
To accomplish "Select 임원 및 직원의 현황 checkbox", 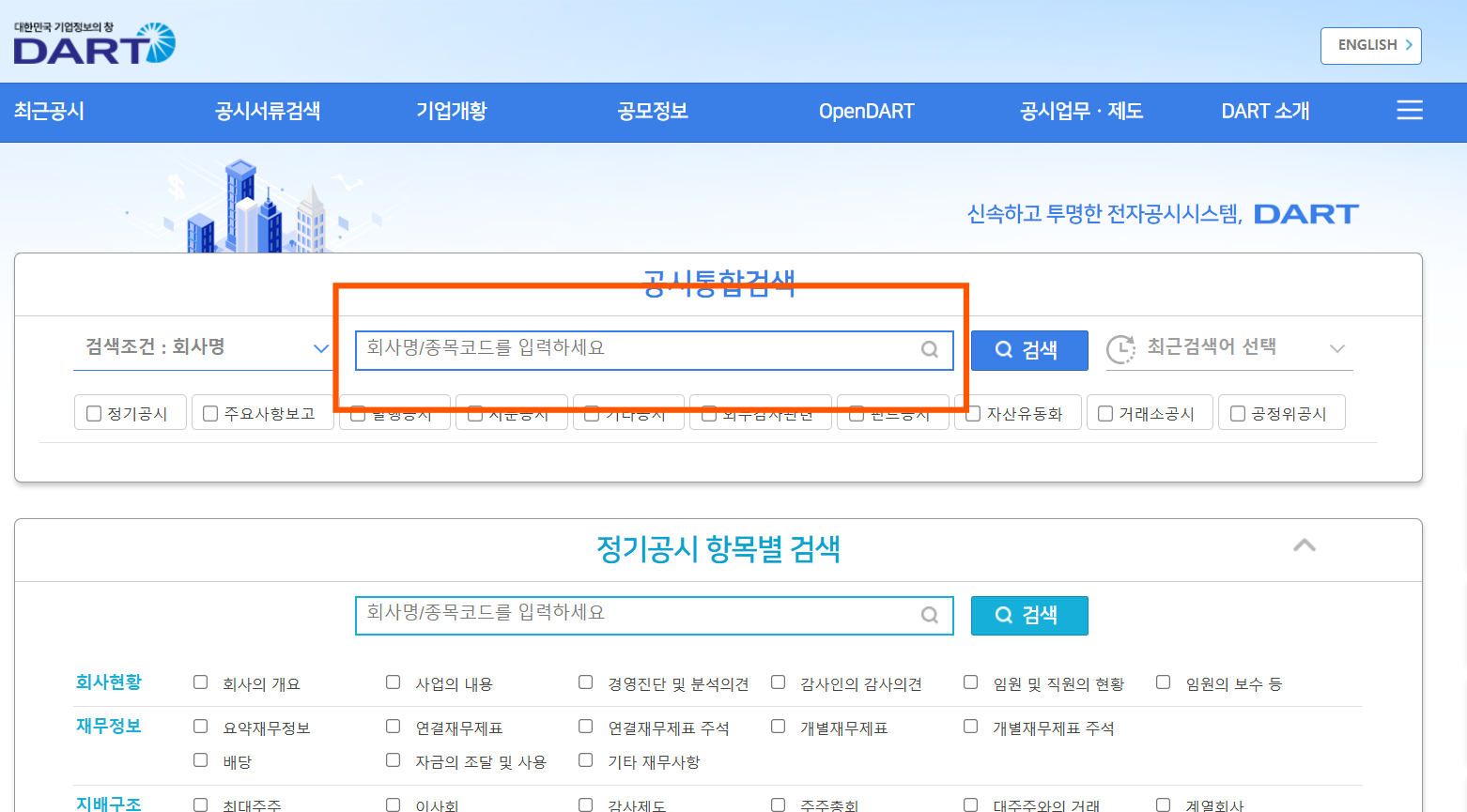I will 971,682.
